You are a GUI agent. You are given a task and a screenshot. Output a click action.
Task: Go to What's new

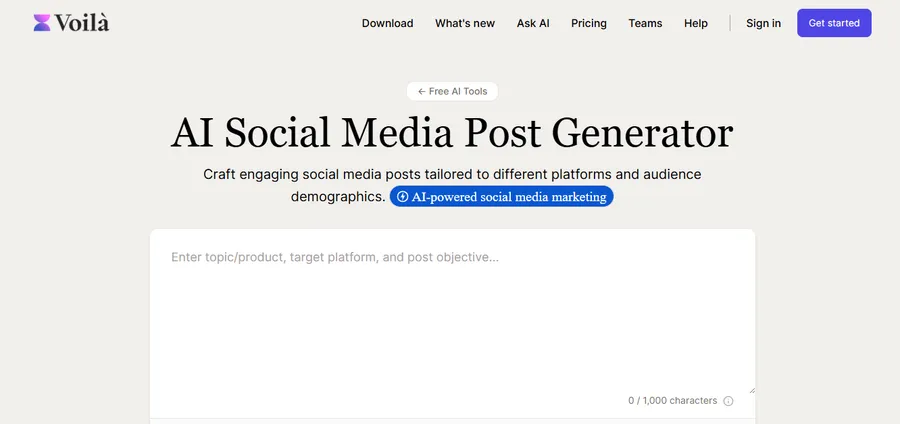(x=464, y=23)
